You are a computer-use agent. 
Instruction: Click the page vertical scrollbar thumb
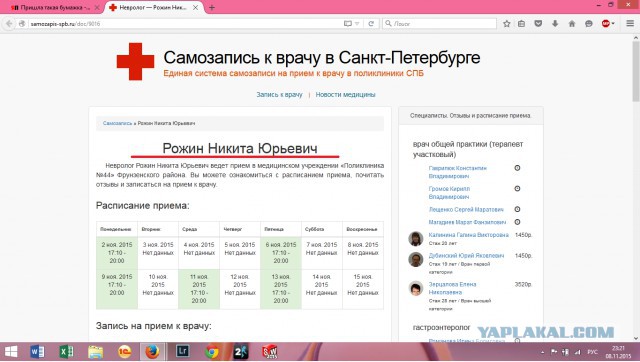[x=636, y=71]
